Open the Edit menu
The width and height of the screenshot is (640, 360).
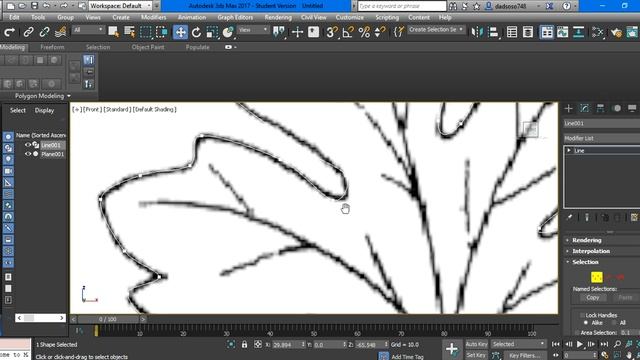(14, 17)
